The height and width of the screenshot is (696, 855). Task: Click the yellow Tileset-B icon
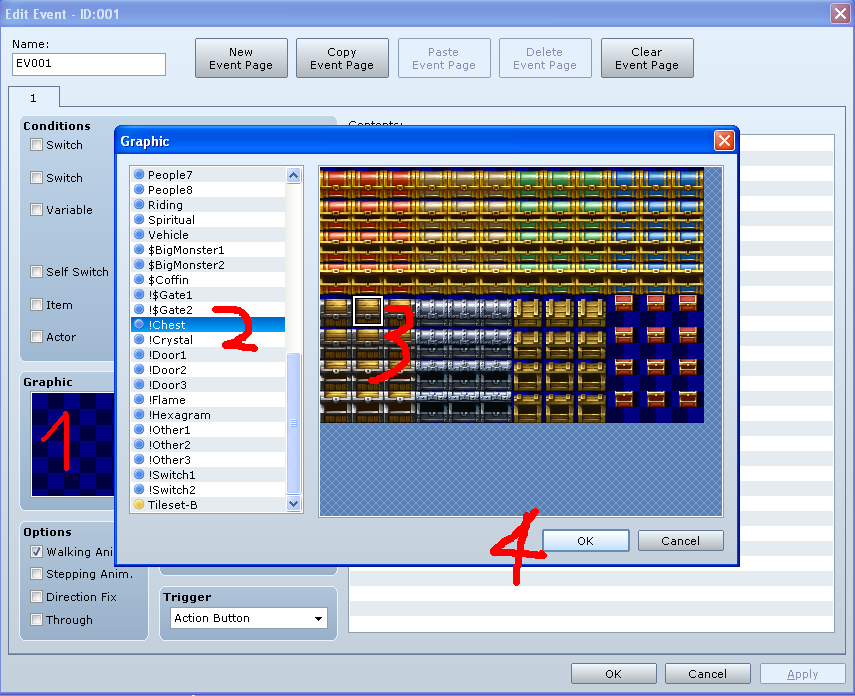point(139,505)
